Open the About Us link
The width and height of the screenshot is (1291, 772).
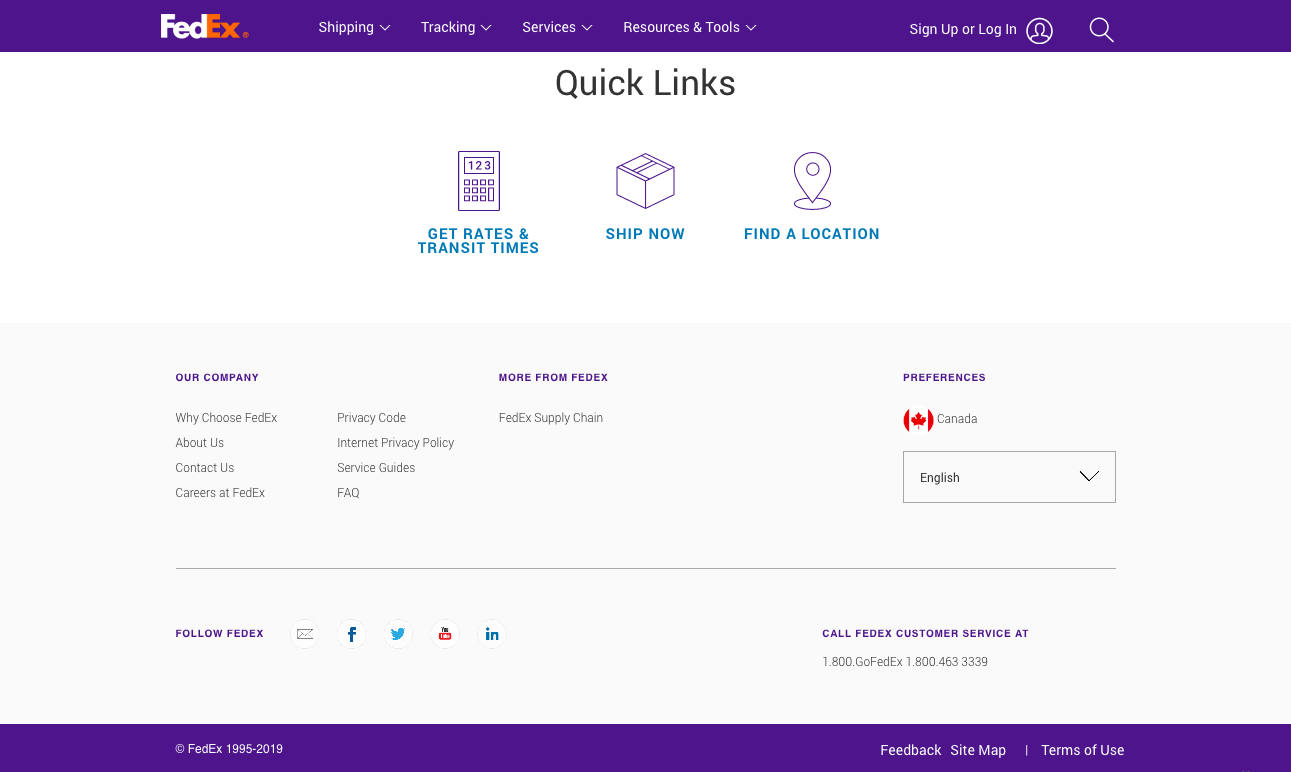click(x=199, y=443)
